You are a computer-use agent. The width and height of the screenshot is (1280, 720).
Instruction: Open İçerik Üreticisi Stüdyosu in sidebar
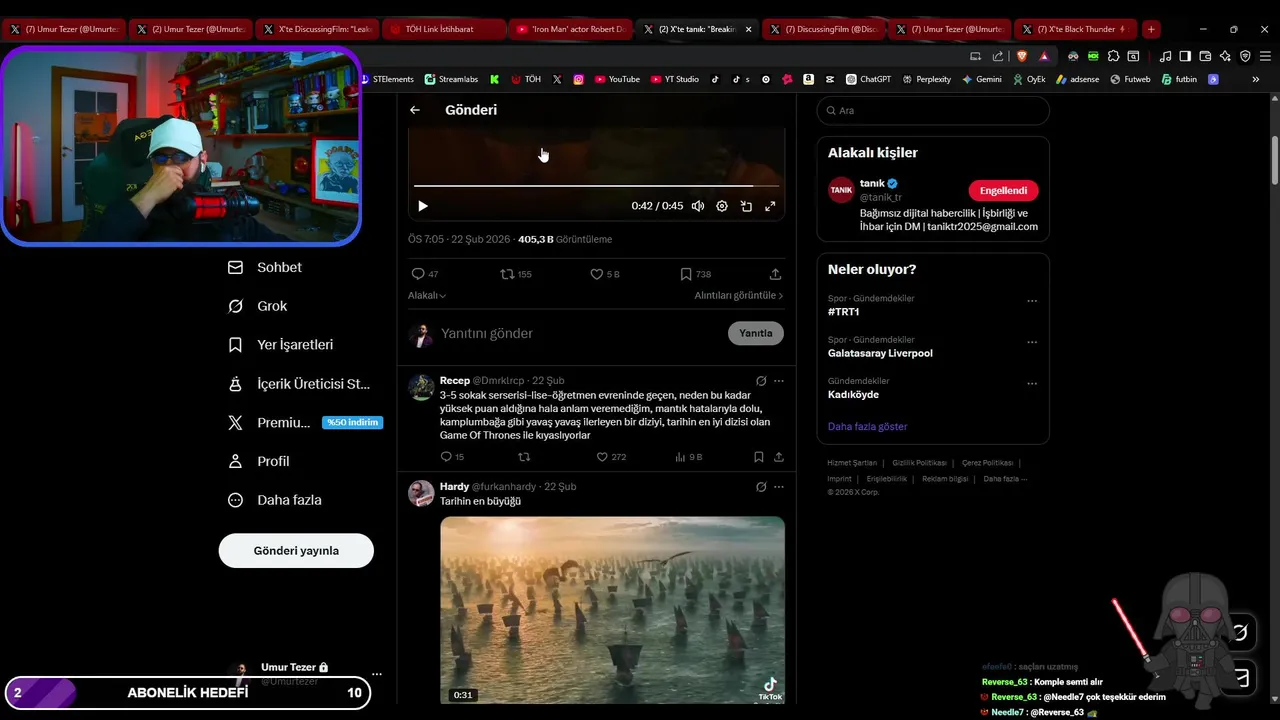click(x=299, y=384)
